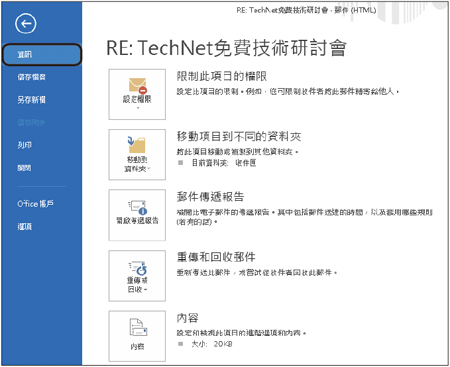This screenshot has height=367, width=450.
Task: Choose 另存新檔 from the sidebar
Action: [31, 100]
